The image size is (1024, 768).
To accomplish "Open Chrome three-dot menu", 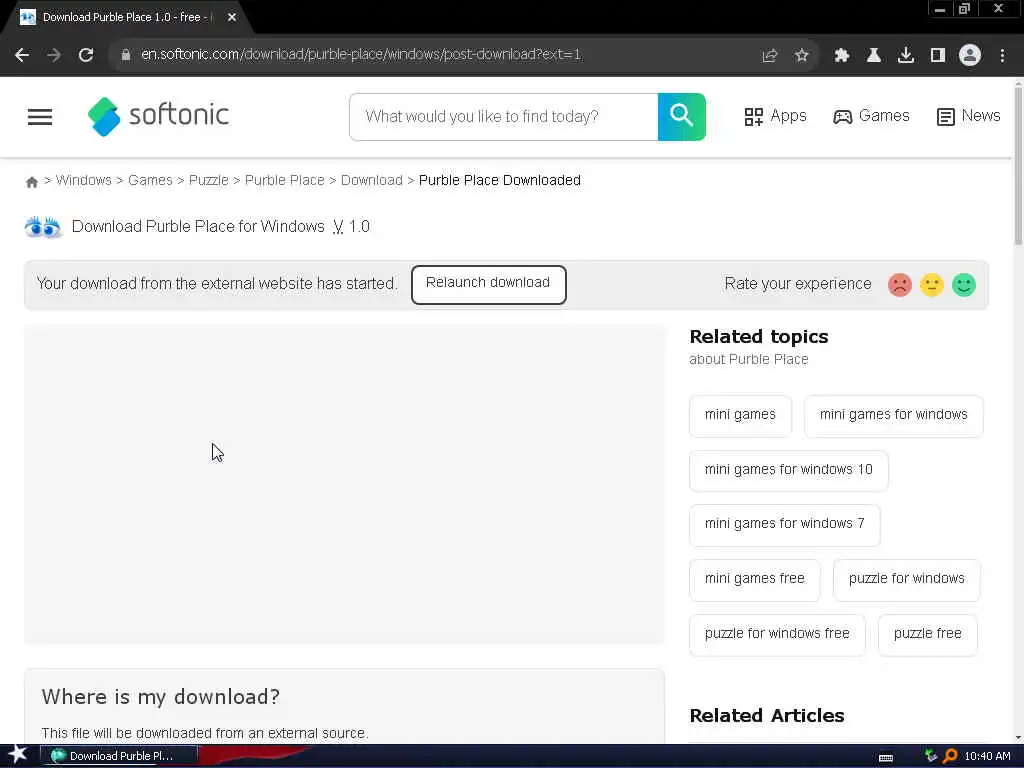I will 1002,56.
